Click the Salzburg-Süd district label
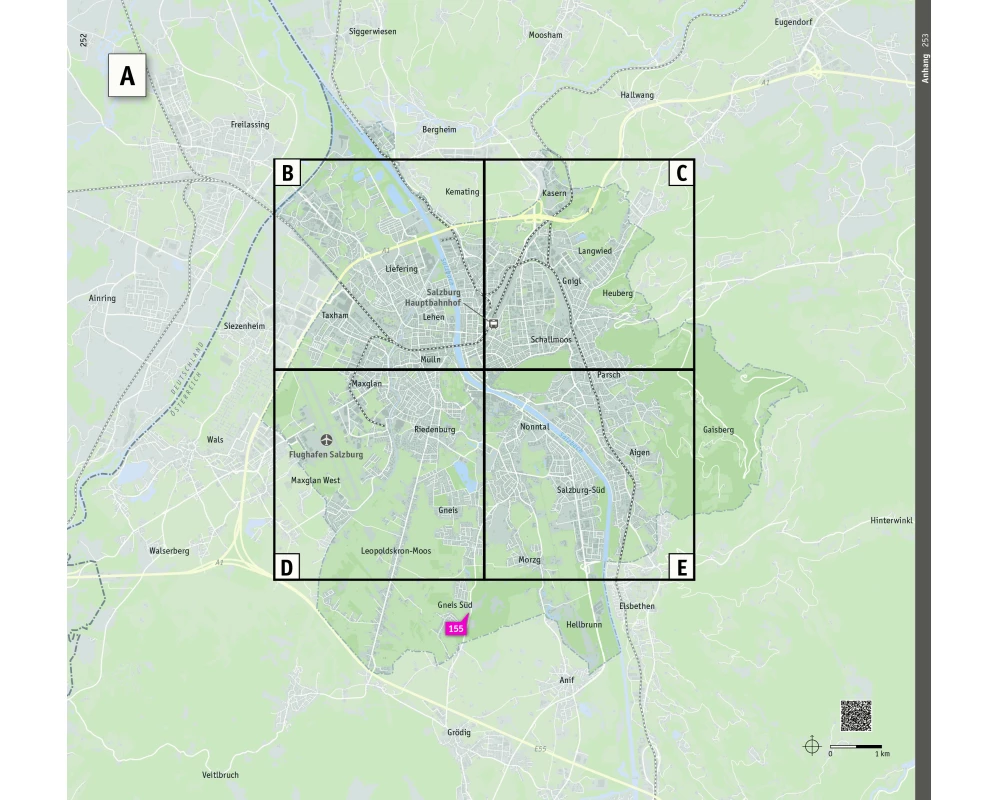This screenshot has height=800, width=1000. click(581, 490)
